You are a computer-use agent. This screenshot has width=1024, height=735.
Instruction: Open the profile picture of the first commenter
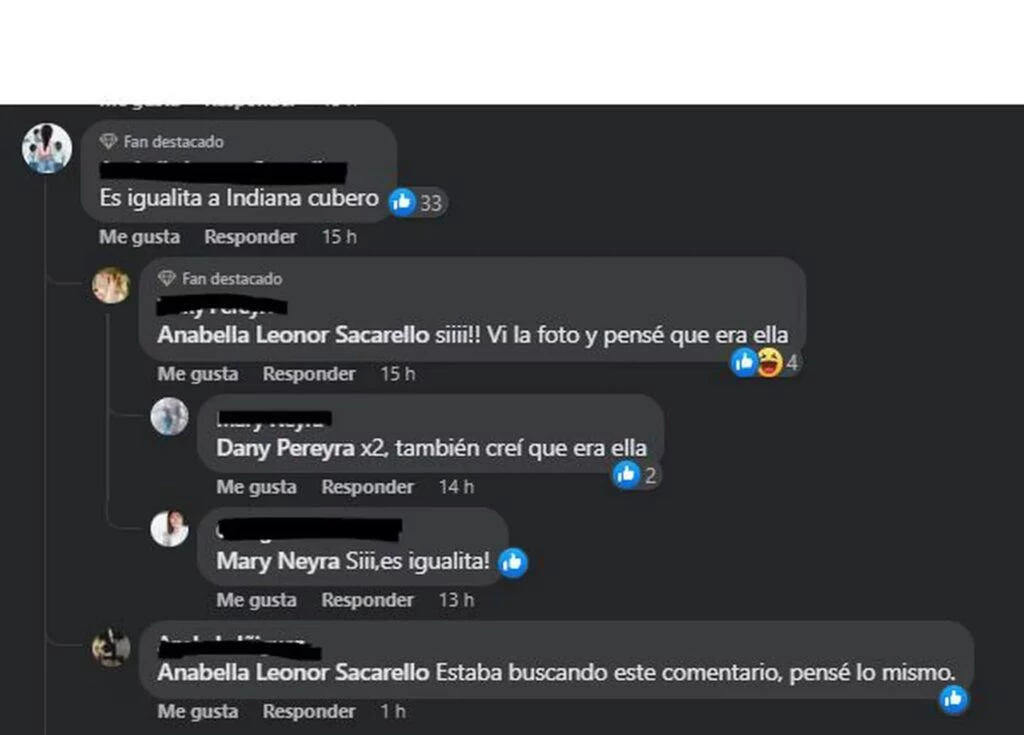pyautogui.click(x=47, y=148)
